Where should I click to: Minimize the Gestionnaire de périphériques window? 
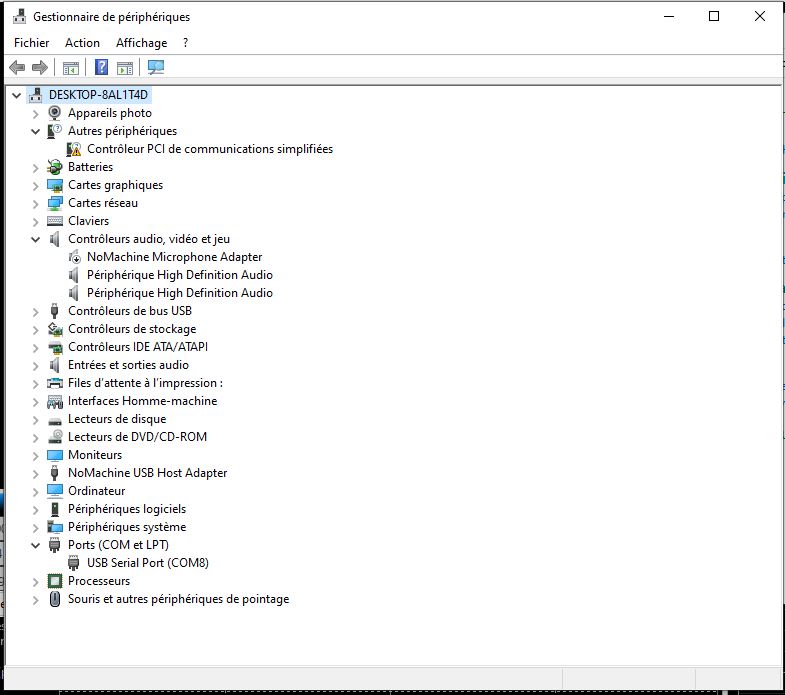tap(669, 16)
